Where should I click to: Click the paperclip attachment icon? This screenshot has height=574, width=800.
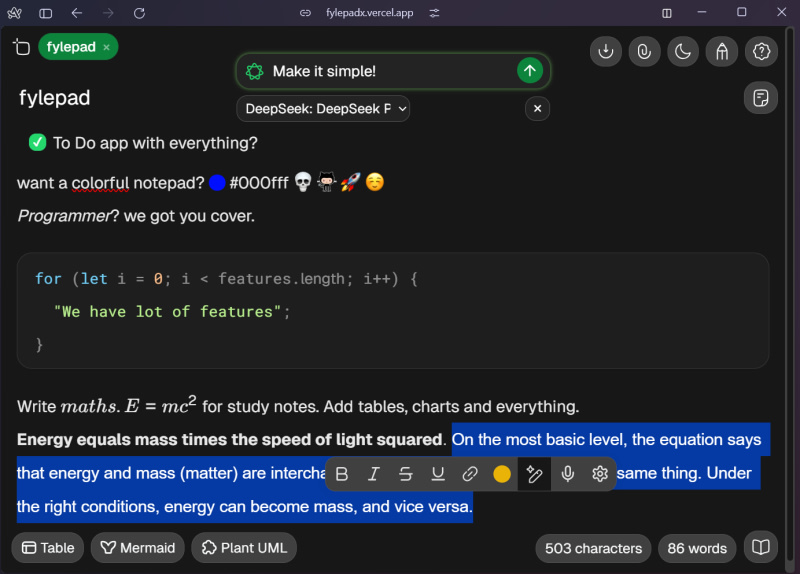tap(644, 51)
